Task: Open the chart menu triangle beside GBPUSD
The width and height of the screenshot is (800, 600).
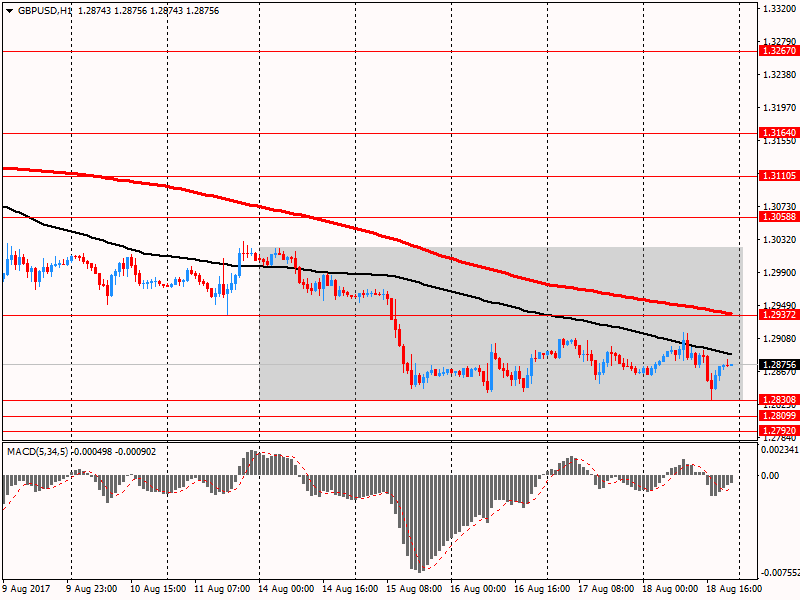Action: (x=9, y=11)
